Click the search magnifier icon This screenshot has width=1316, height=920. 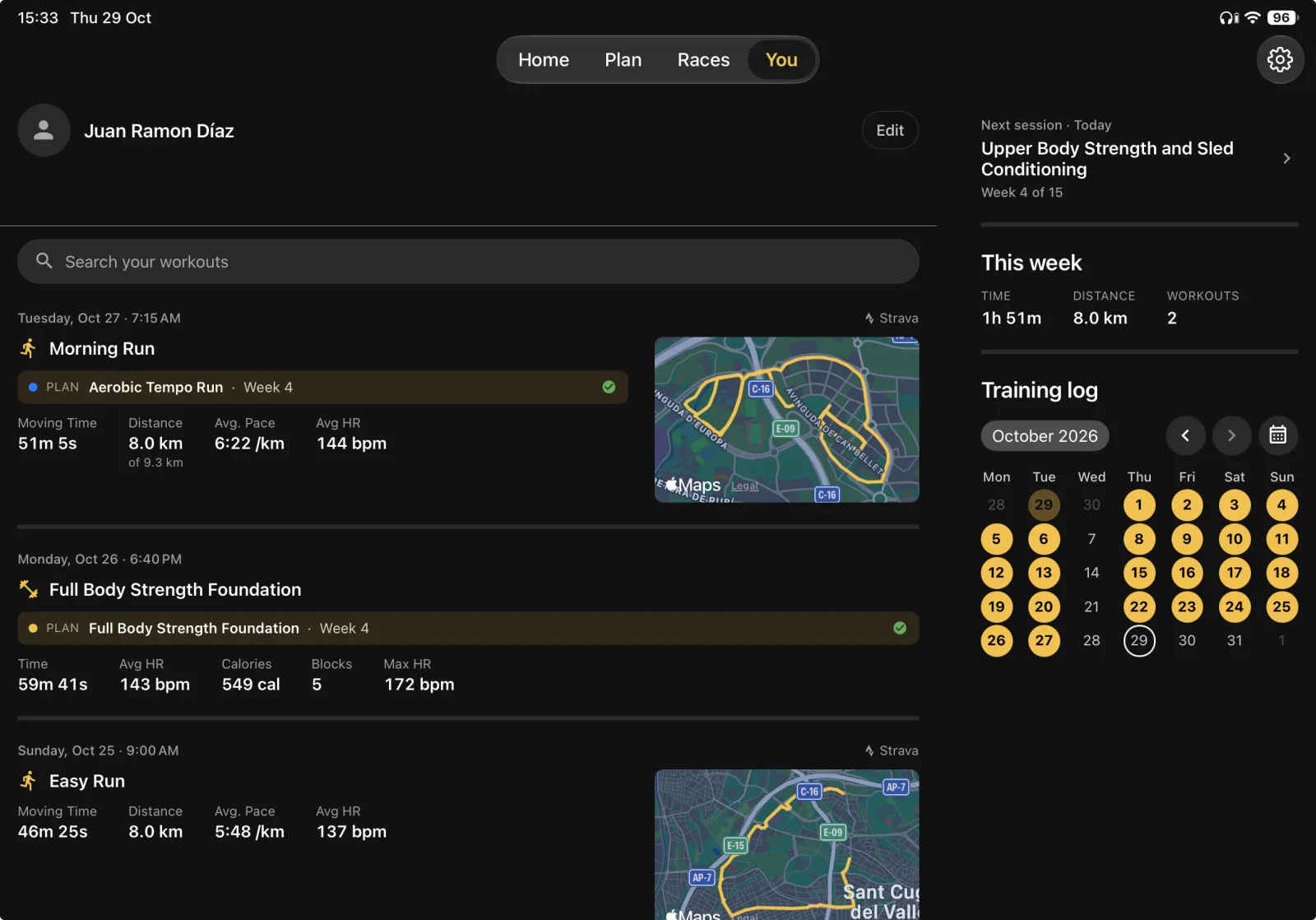(44, 261)
